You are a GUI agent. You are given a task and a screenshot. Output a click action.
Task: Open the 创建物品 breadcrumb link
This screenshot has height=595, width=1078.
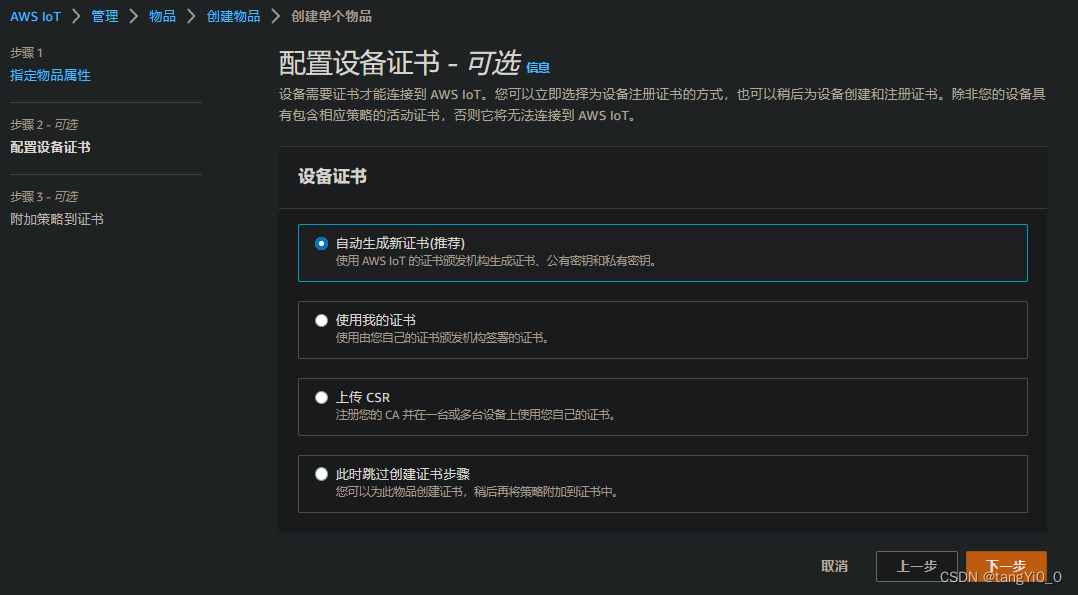pos(233,16)
